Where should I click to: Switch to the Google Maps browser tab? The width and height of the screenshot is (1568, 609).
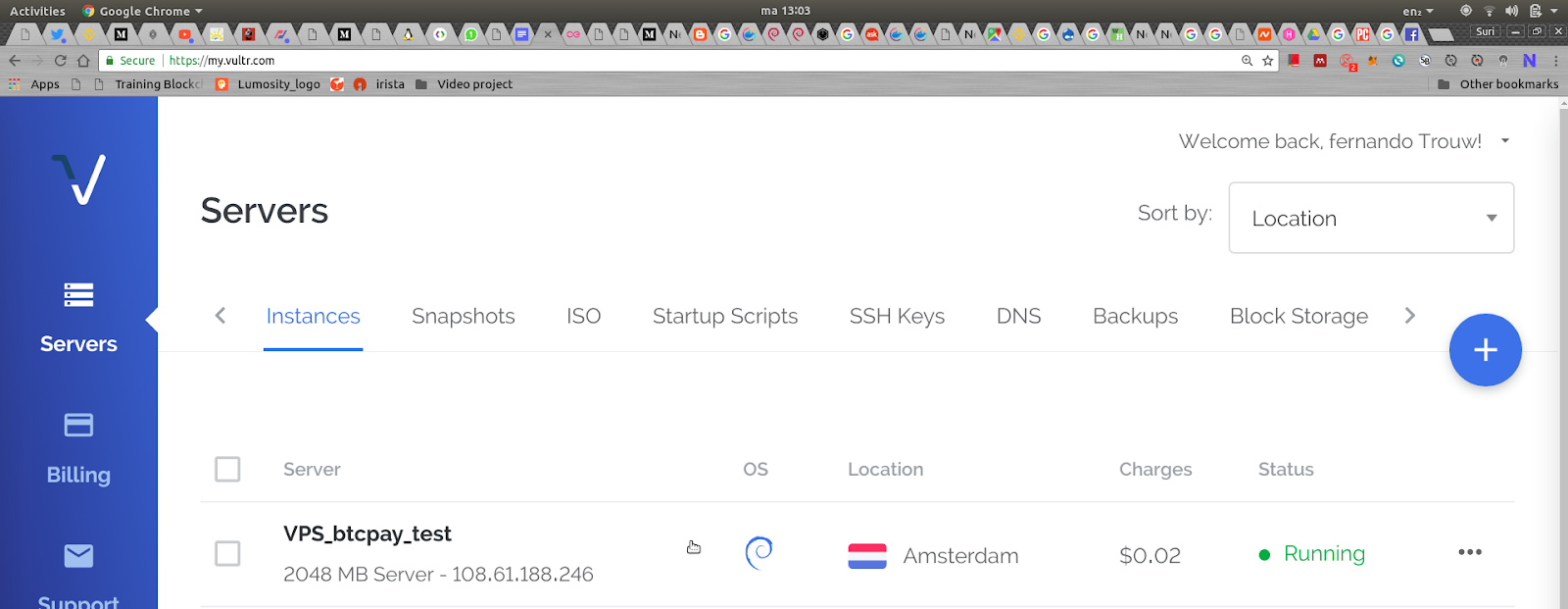995,34
